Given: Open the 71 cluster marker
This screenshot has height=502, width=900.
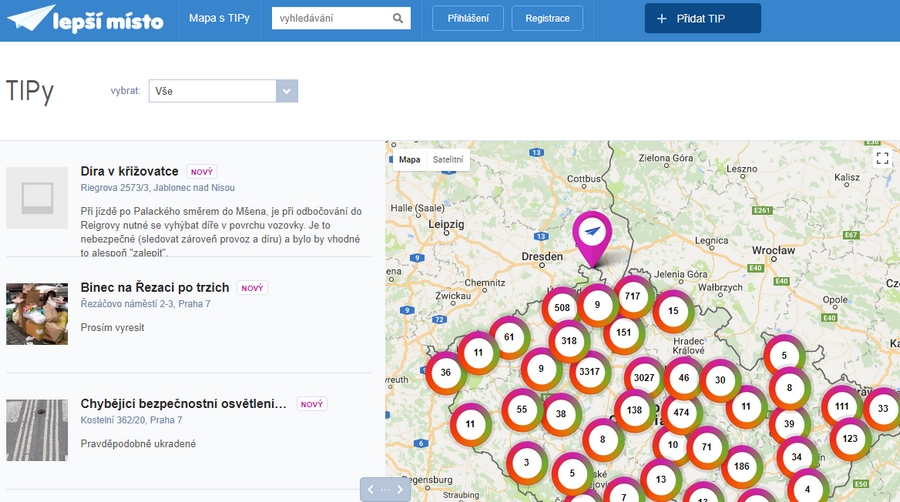Looking at the screenshot, I should [x=707, y=447].
